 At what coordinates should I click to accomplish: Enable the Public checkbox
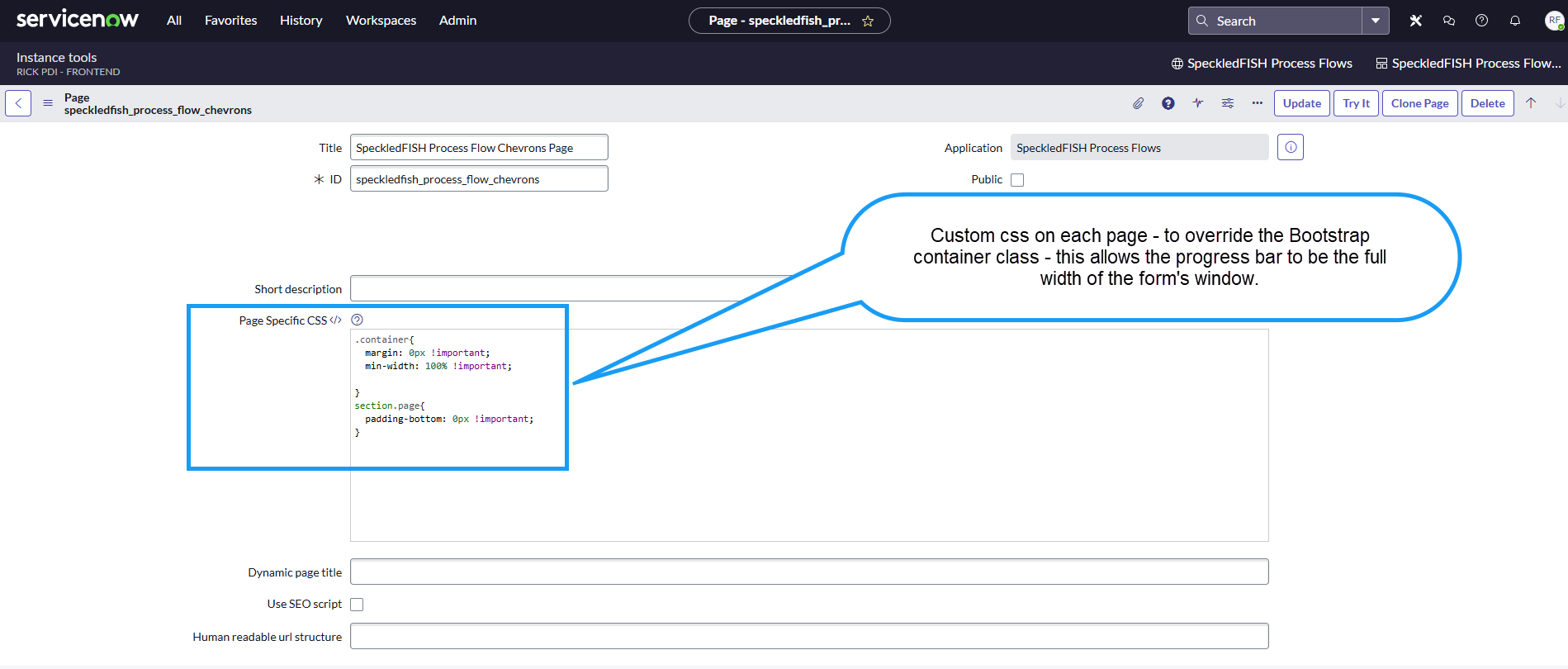click(x=1017, y=180)
